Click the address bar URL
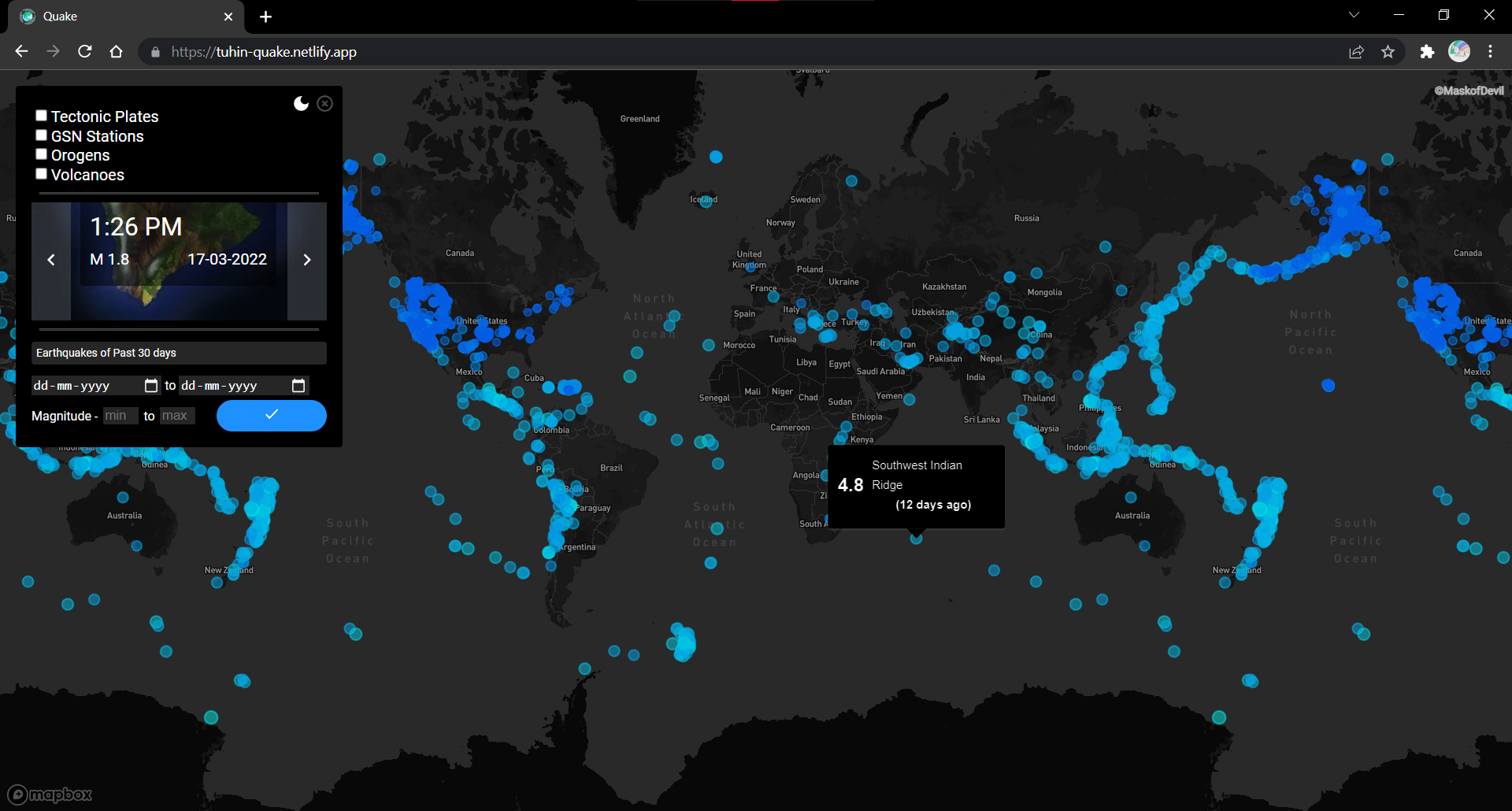This screenshot has width=1512, height=811. click(264, 52)
